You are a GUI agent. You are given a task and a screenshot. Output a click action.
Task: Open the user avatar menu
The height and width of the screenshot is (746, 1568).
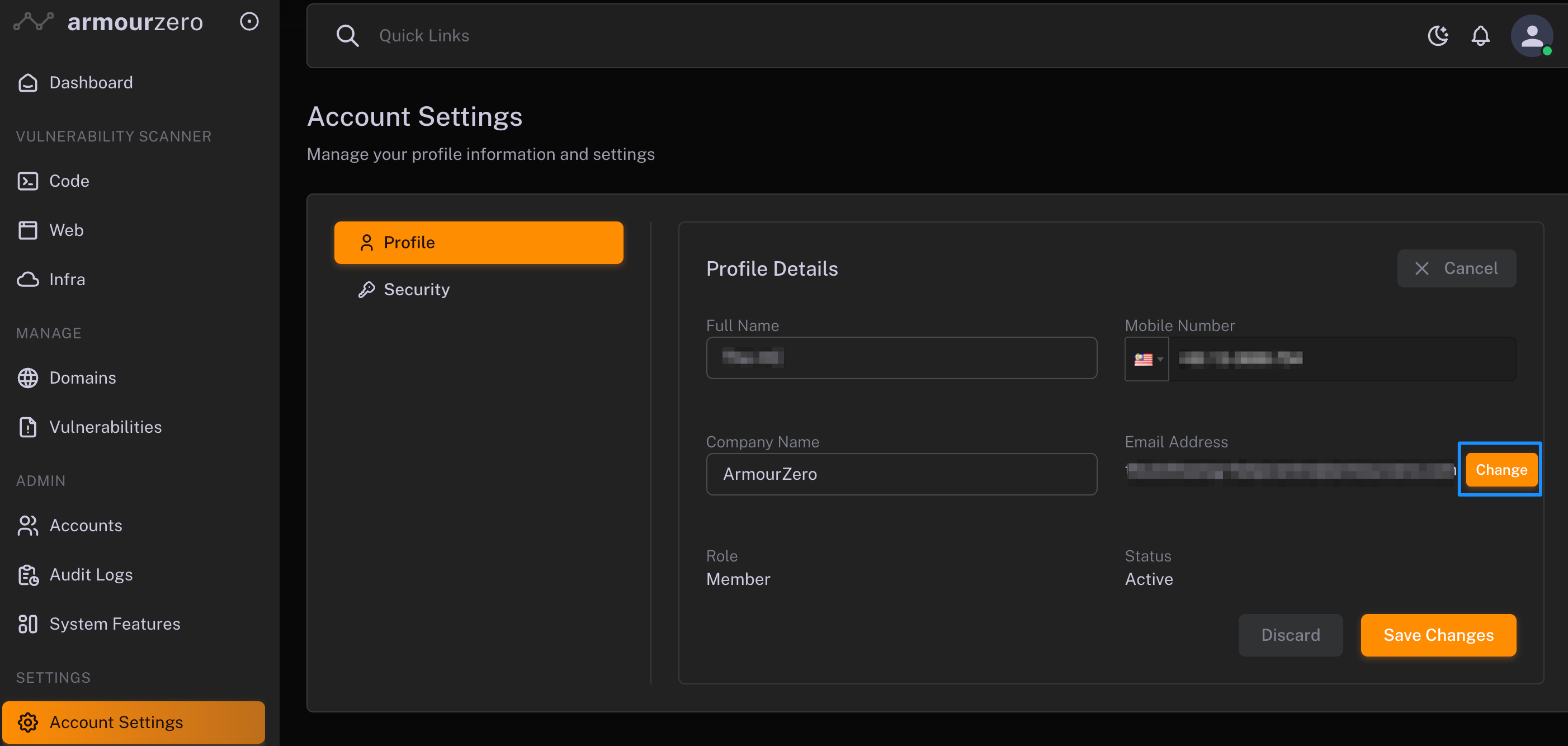click(1531, 36)
